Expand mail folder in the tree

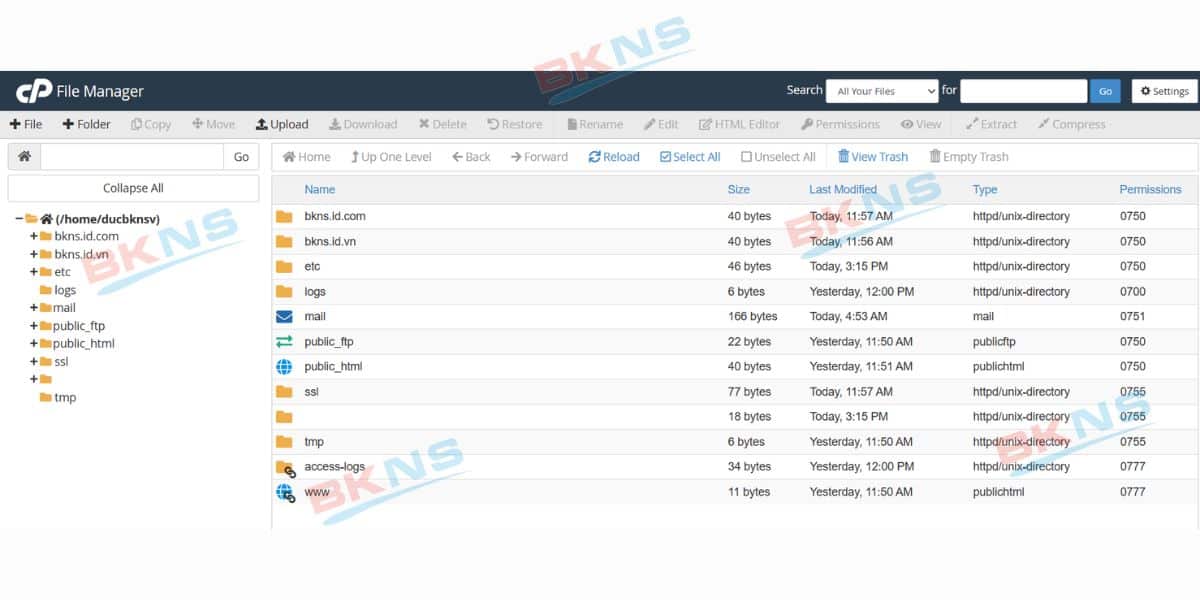34,308
